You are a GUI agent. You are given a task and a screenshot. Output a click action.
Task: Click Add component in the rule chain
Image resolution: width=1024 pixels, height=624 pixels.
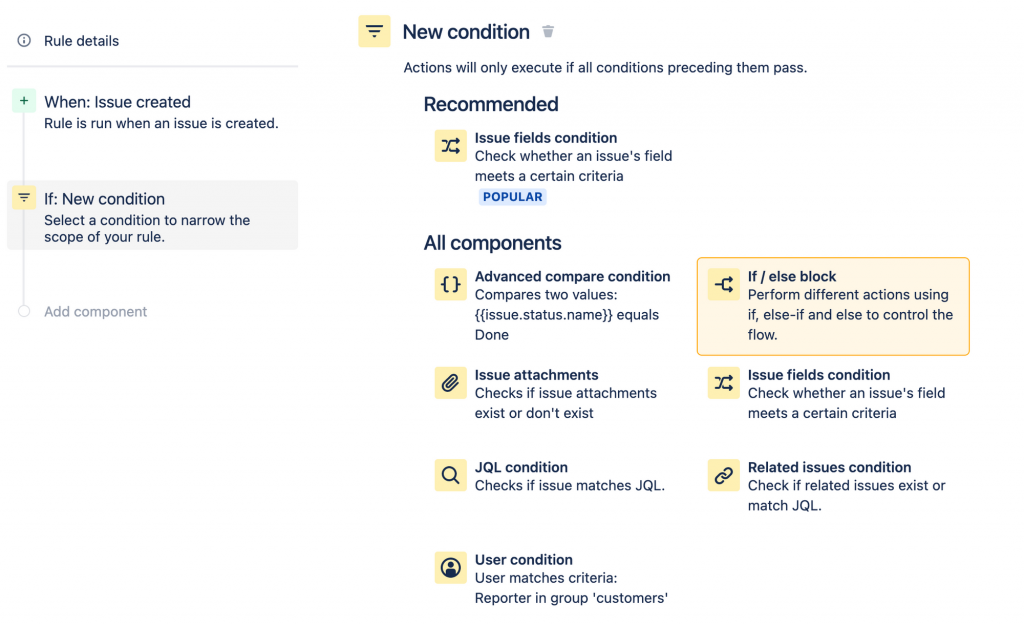(95, 312)
